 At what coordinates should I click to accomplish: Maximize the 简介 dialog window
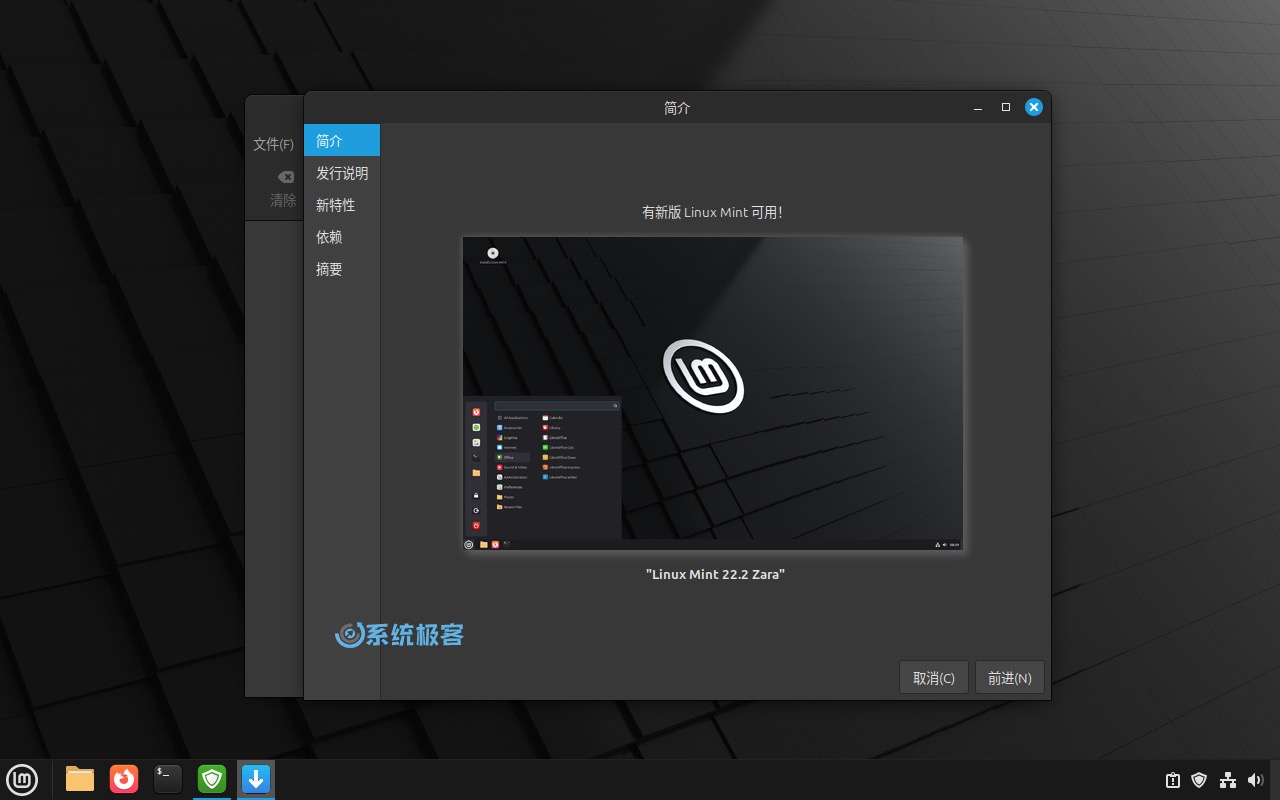click(x=1006, y=107)
